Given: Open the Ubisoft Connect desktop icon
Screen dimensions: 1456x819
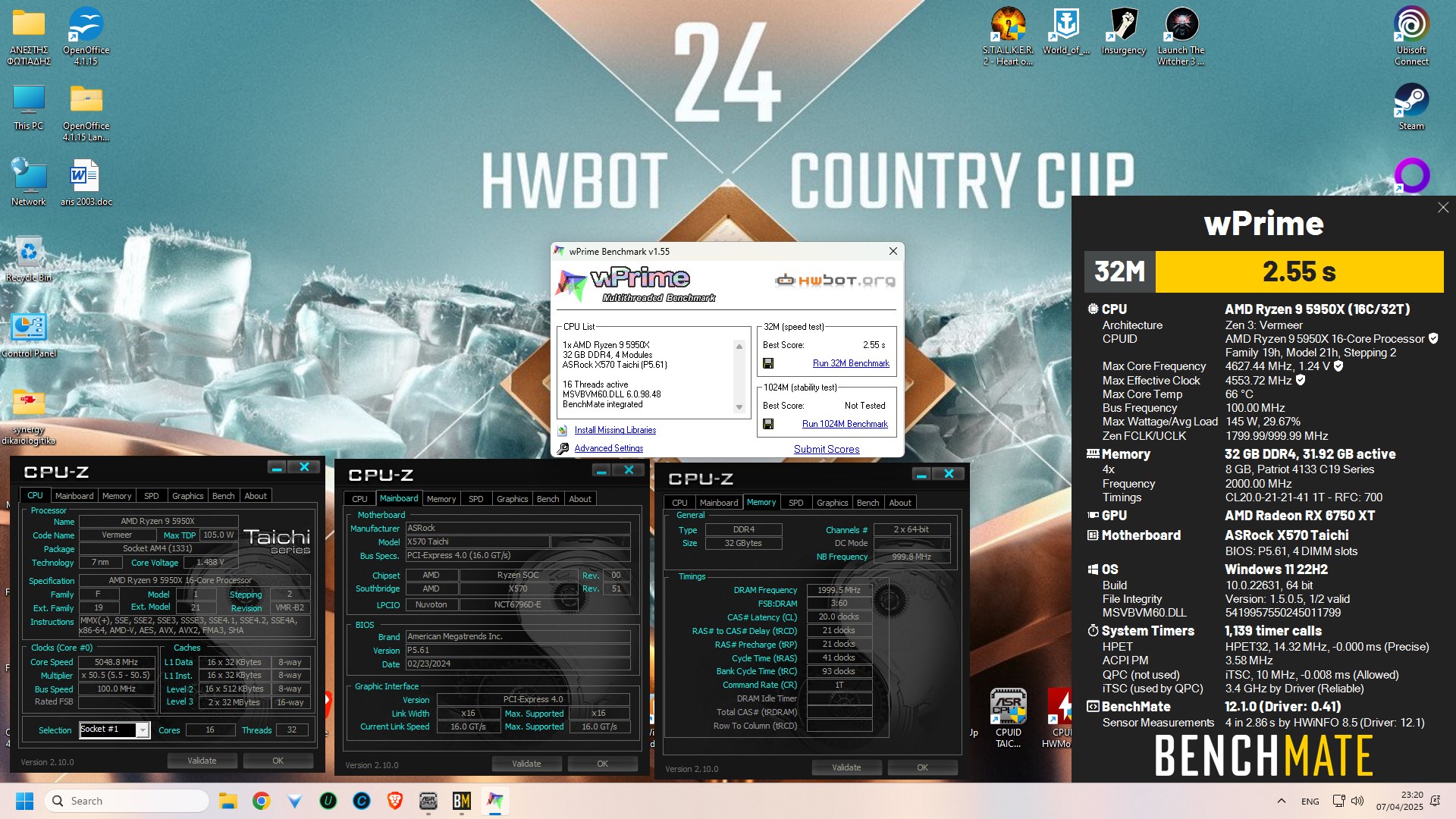Looking at the screenshot, I should pyautogui.click(x=1411, y=36).
